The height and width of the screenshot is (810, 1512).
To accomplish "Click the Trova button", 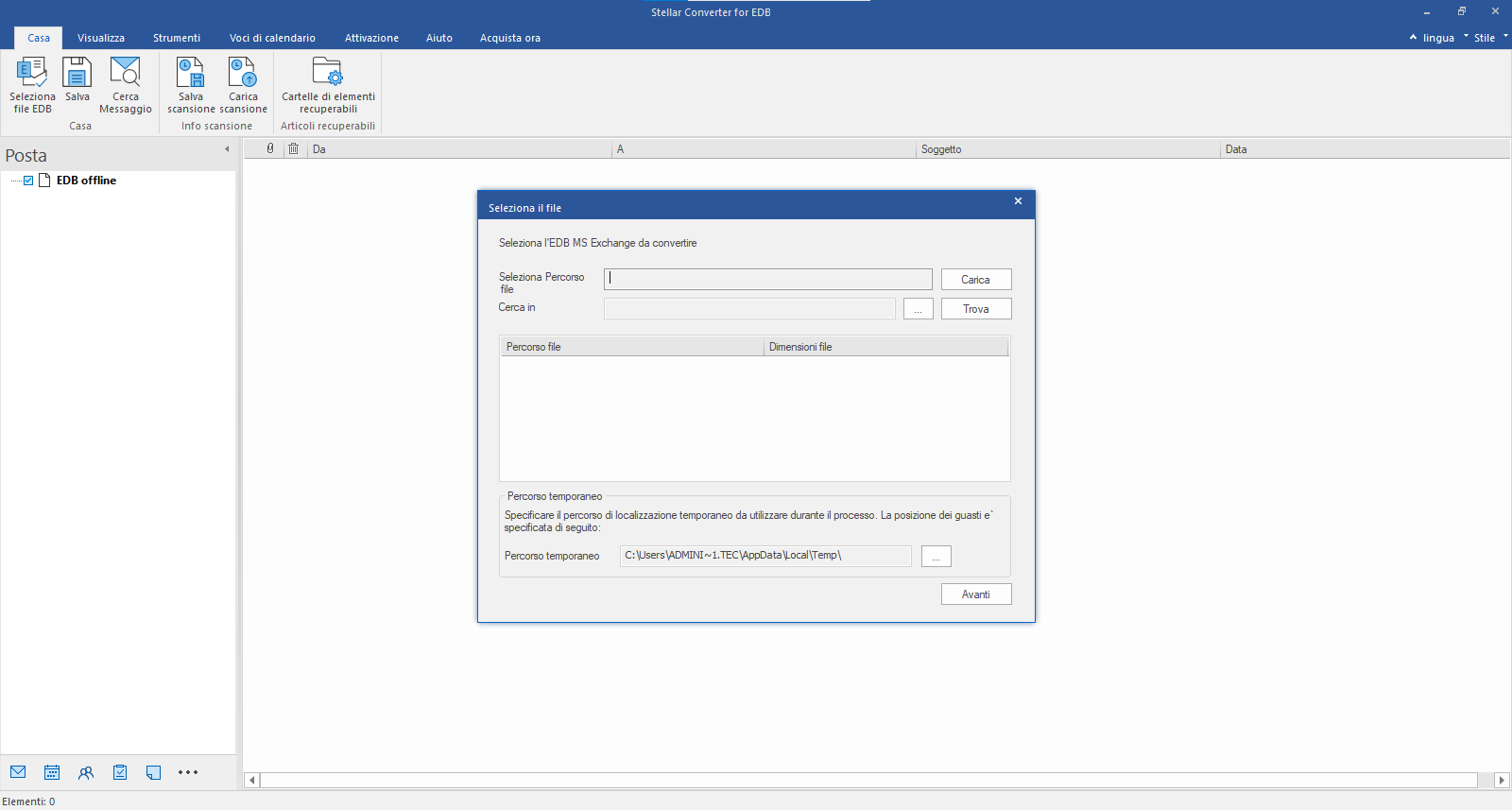I will pos(976,309).
